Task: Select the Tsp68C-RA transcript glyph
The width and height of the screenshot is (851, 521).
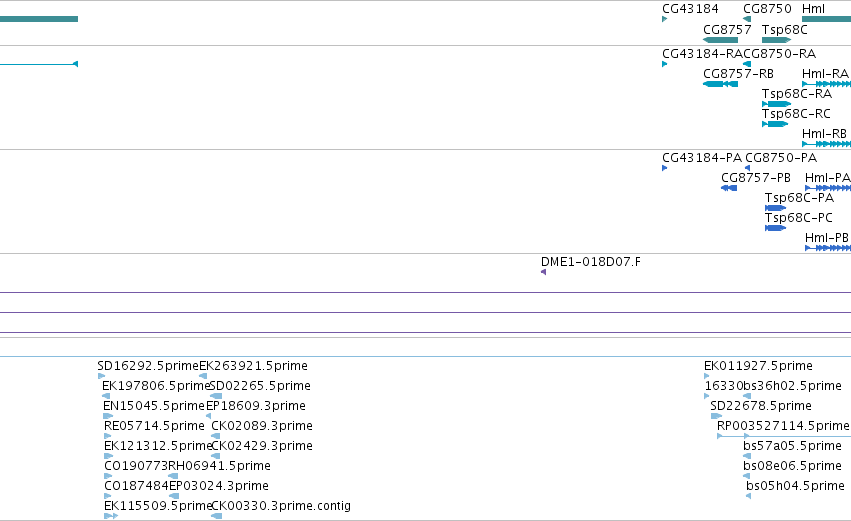Action: point(777,104)
